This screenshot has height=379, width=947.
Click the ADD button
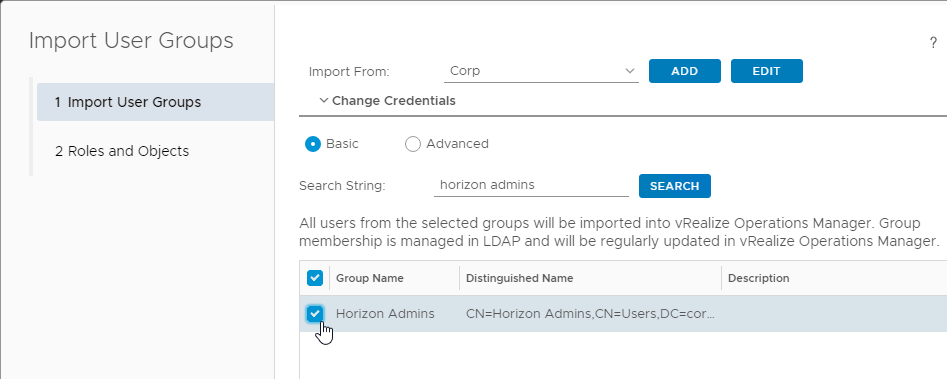(685, 71)
